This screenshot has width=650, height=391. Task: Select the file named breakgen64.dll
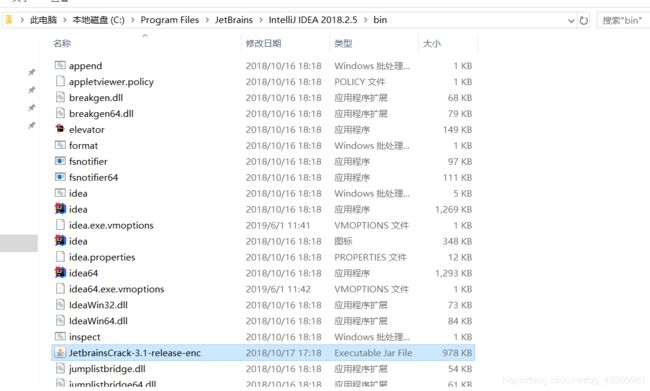(101, 114)
